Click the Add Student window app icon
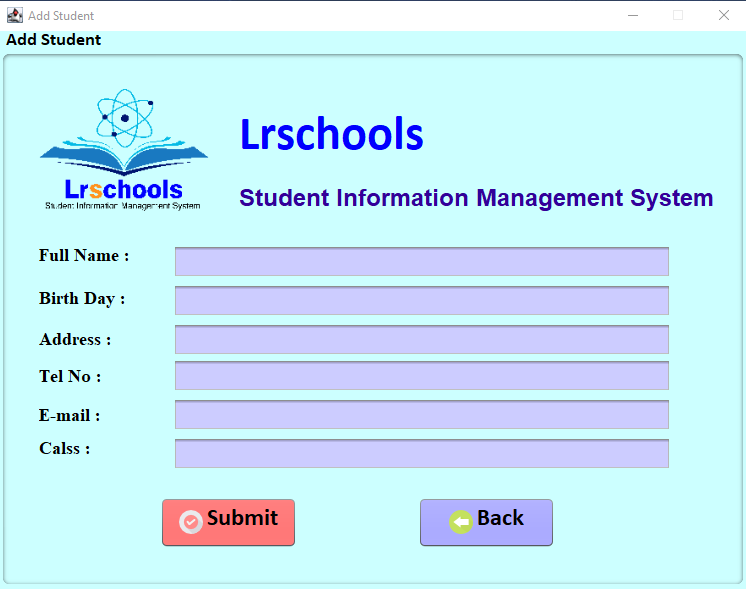The height and width of the screenshot is (589, 746). point(15,15)
